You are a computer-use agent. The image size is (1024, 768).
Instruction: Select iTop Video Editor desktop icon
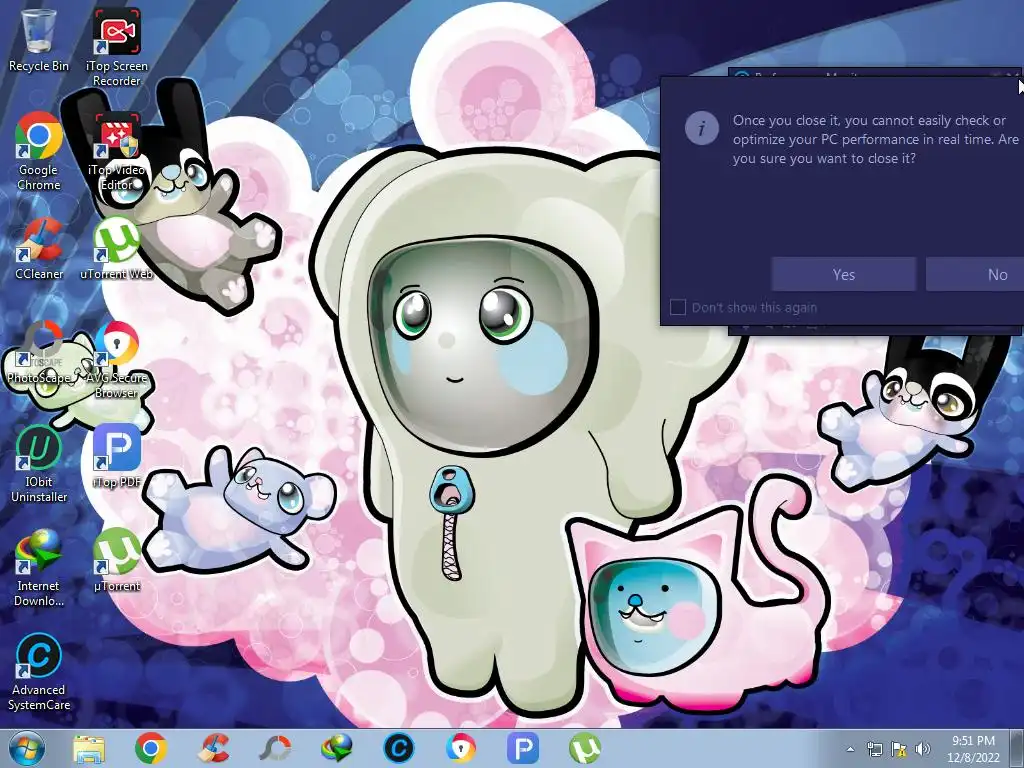click(x=116, y=152)
